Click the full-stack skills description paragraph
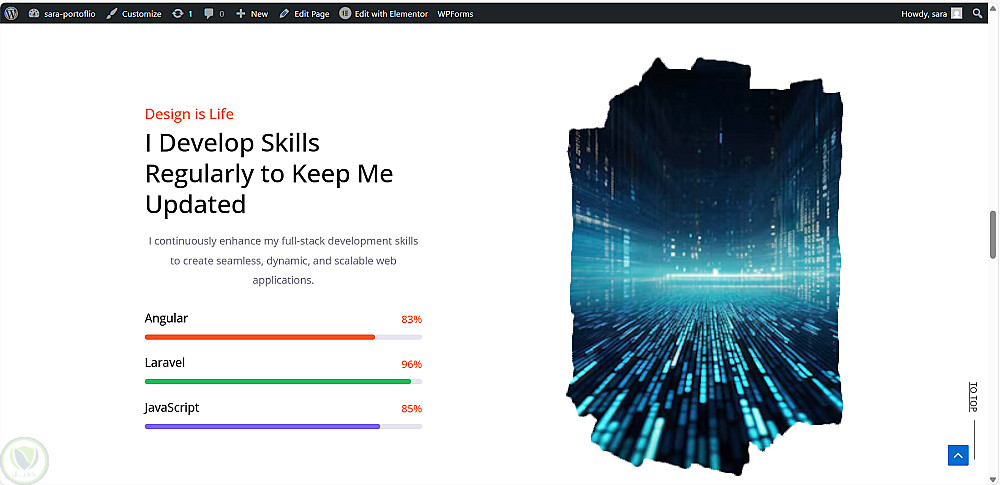 283,260
